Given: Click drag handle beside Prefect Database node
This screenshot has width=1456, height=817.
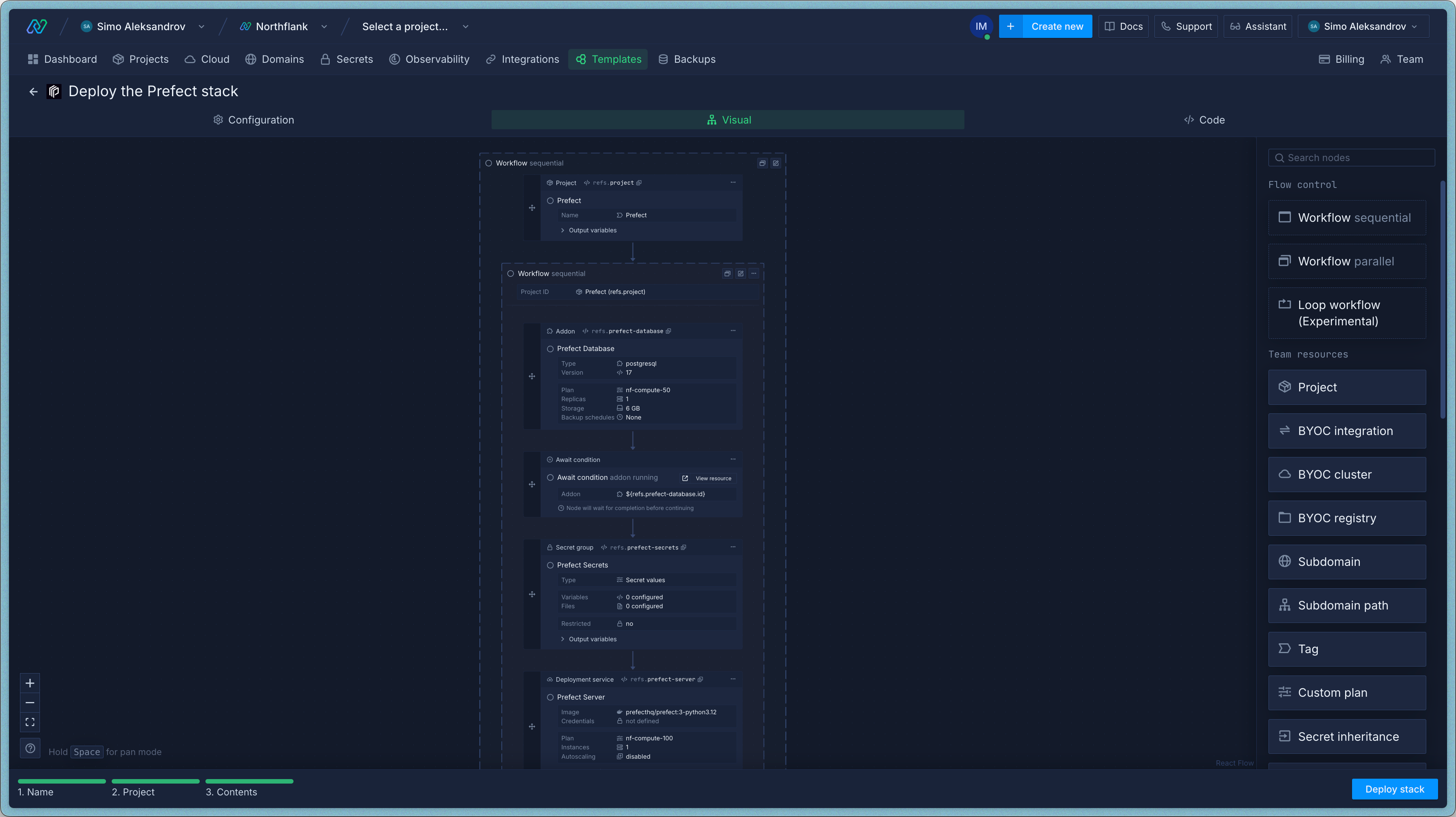Looking at the screenshot, I should click(532, 377).
